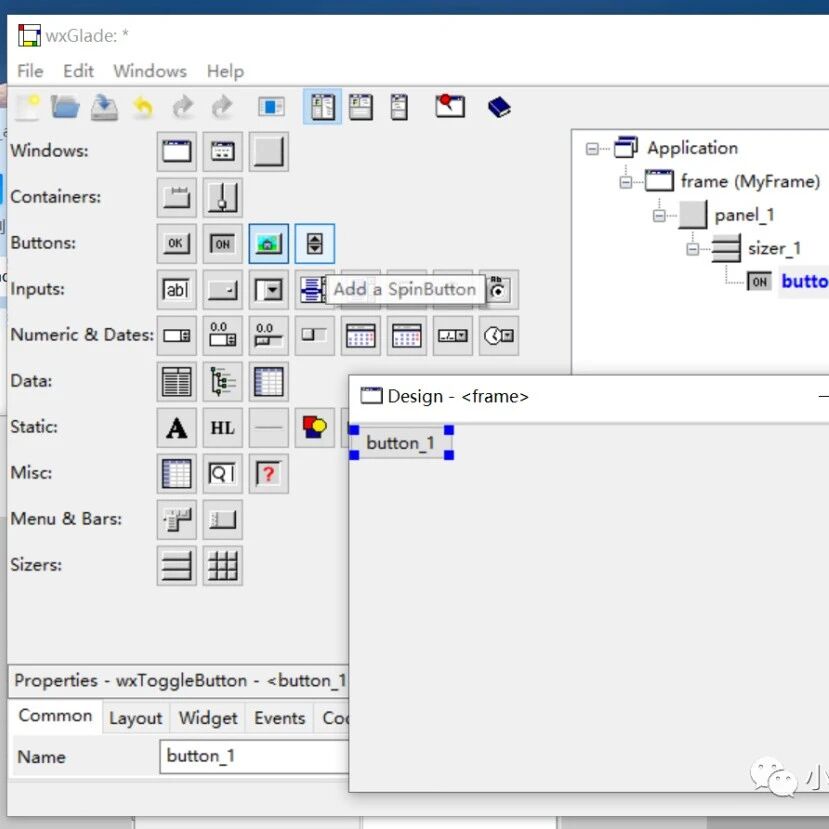The width and height of the screenshot is (829, 829).
Task: Add a TimePickerCtrl with clock icon
Action: coord(499,336)
